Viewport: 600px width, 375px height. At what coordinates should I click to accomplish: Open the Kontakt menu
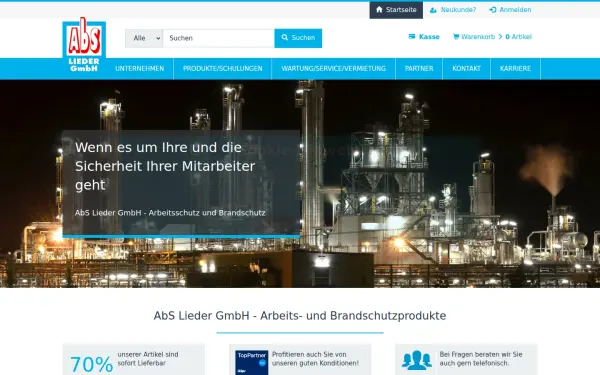466,69
